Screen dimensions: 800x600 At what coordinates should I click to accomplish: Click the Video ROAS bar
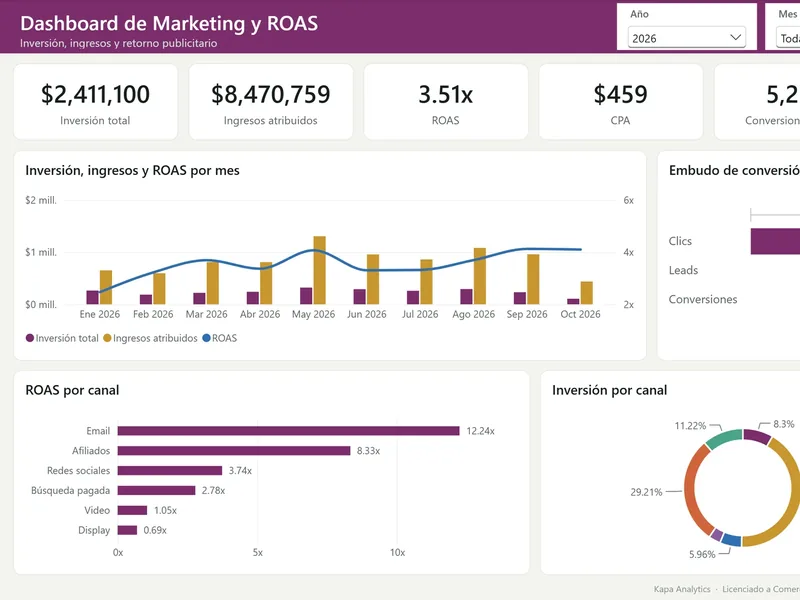[x=132, y=510]
